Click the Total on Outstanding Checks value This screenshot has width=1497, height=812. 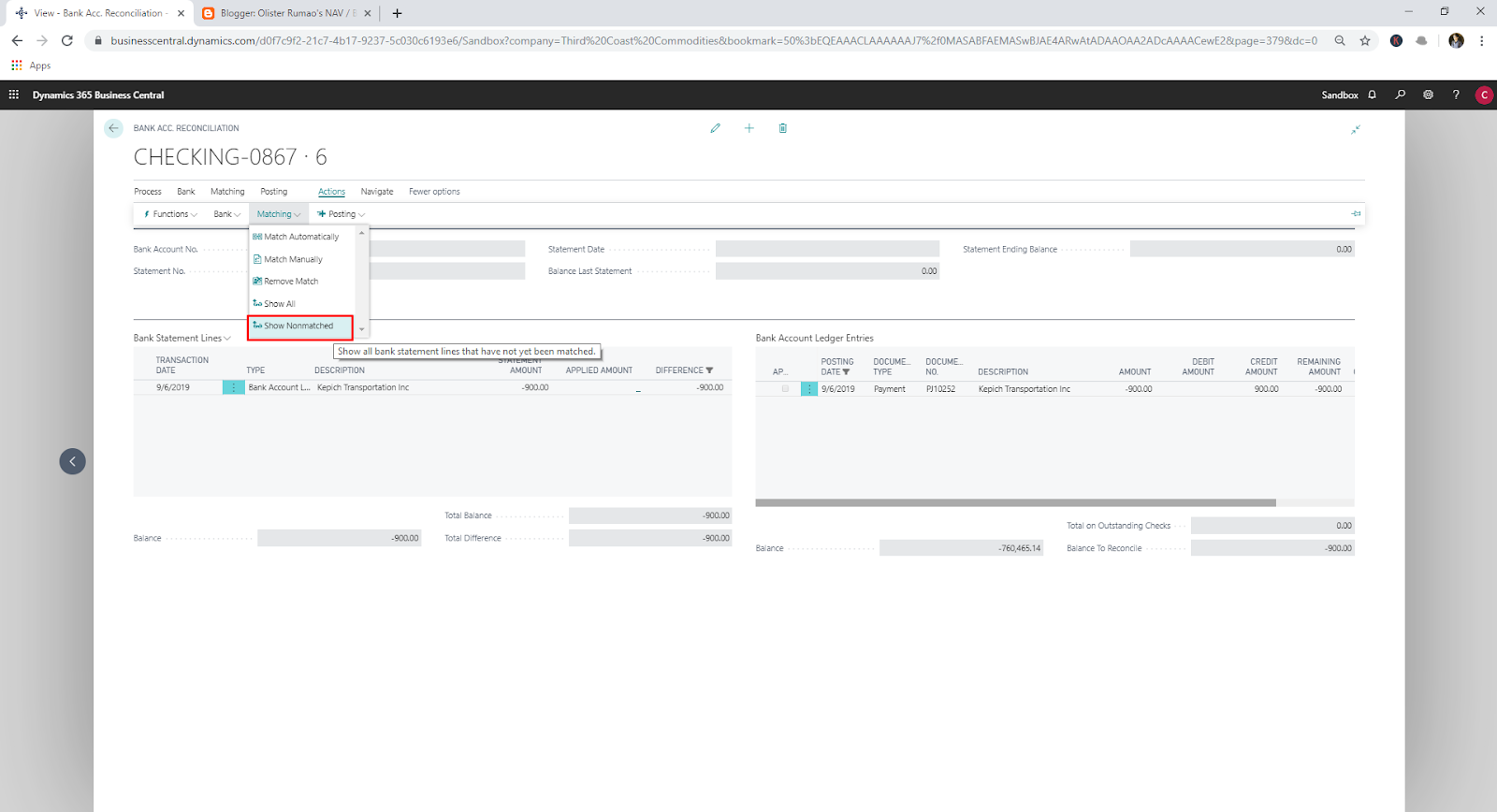pyautogui.click(x=1272, y=526)
